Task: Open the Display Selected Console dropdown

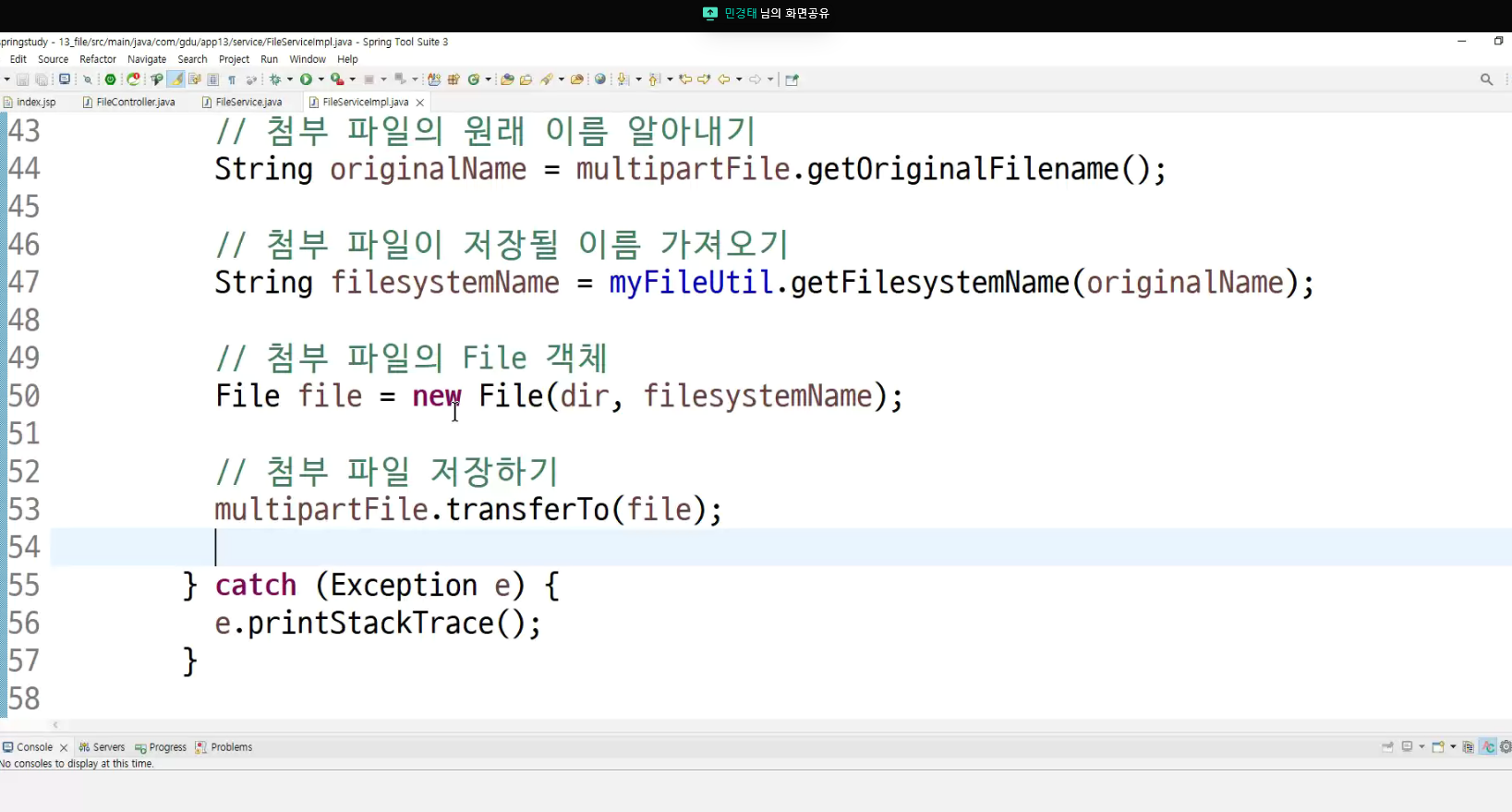Action: click(x=1421, y=747)
